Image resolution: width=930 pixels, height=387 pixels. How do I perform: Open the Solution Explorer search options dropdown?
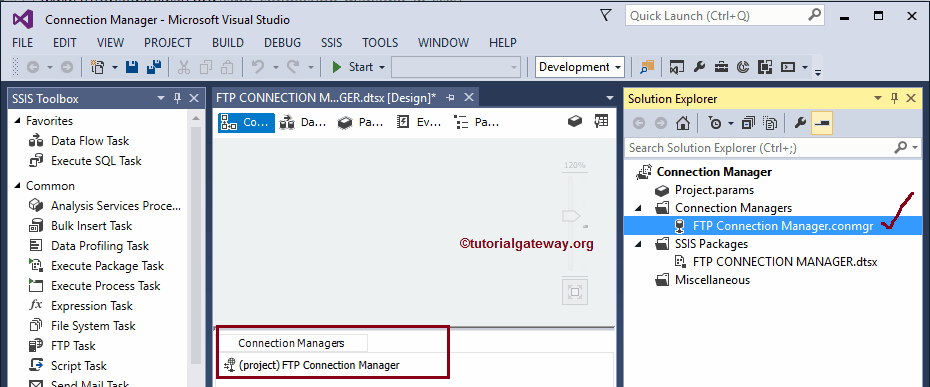click(915, 147)
